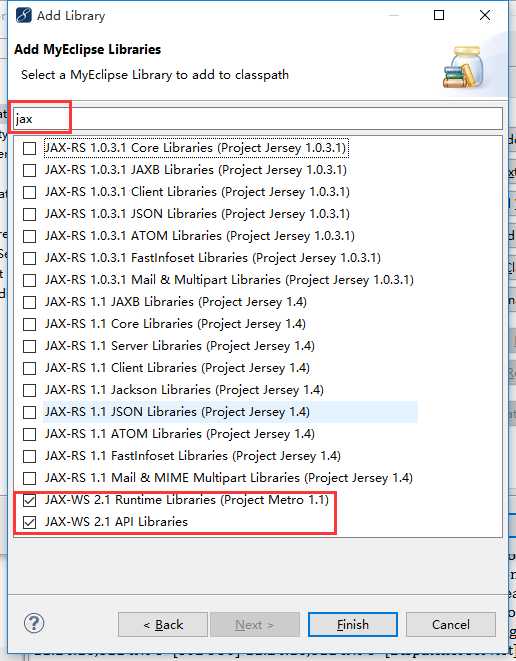Select 'JAX-WS 2.1 API Libraries' row text
The height and width of the screenshot is (661, 516).
pyautogui.click(x=116, y=522)
